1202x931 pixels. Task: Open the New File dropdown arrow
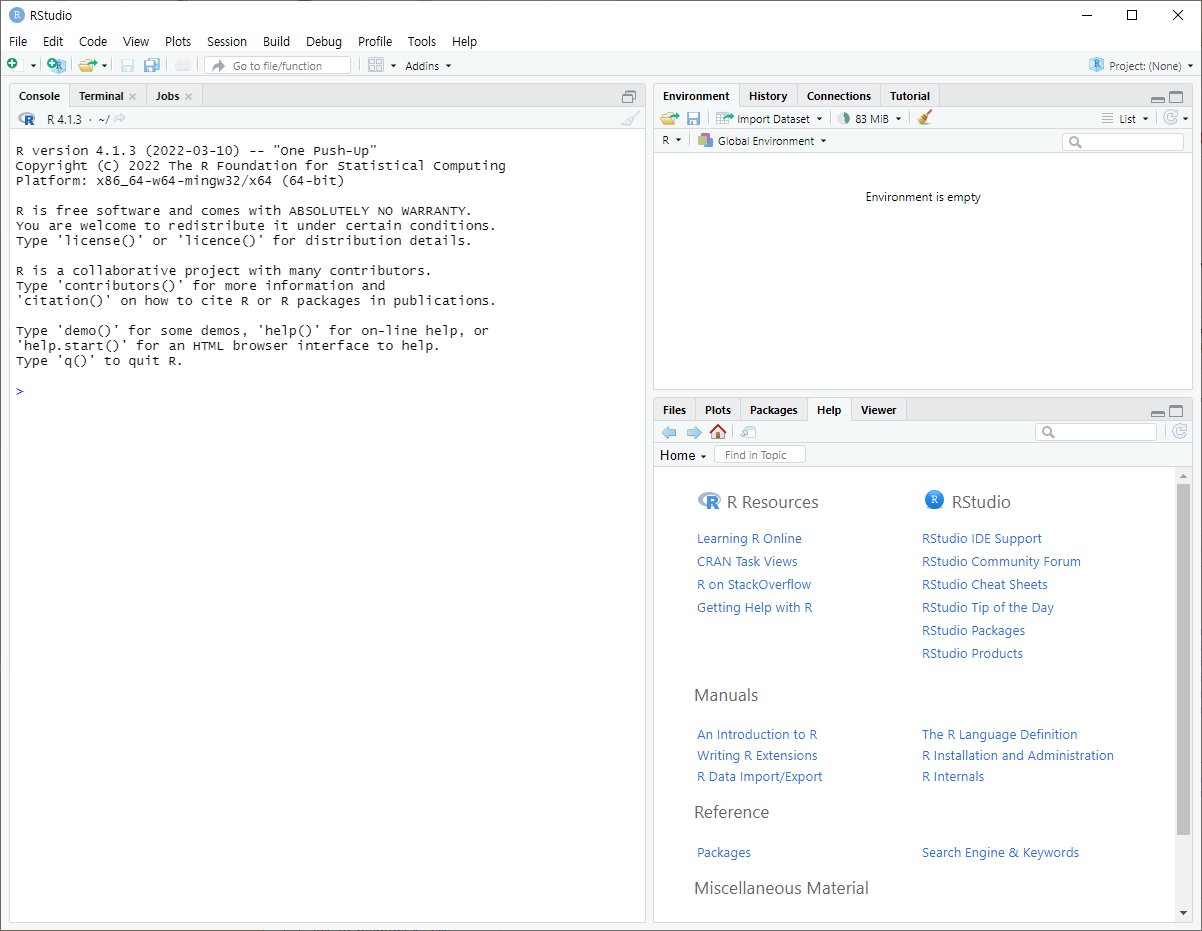point(33,66)
